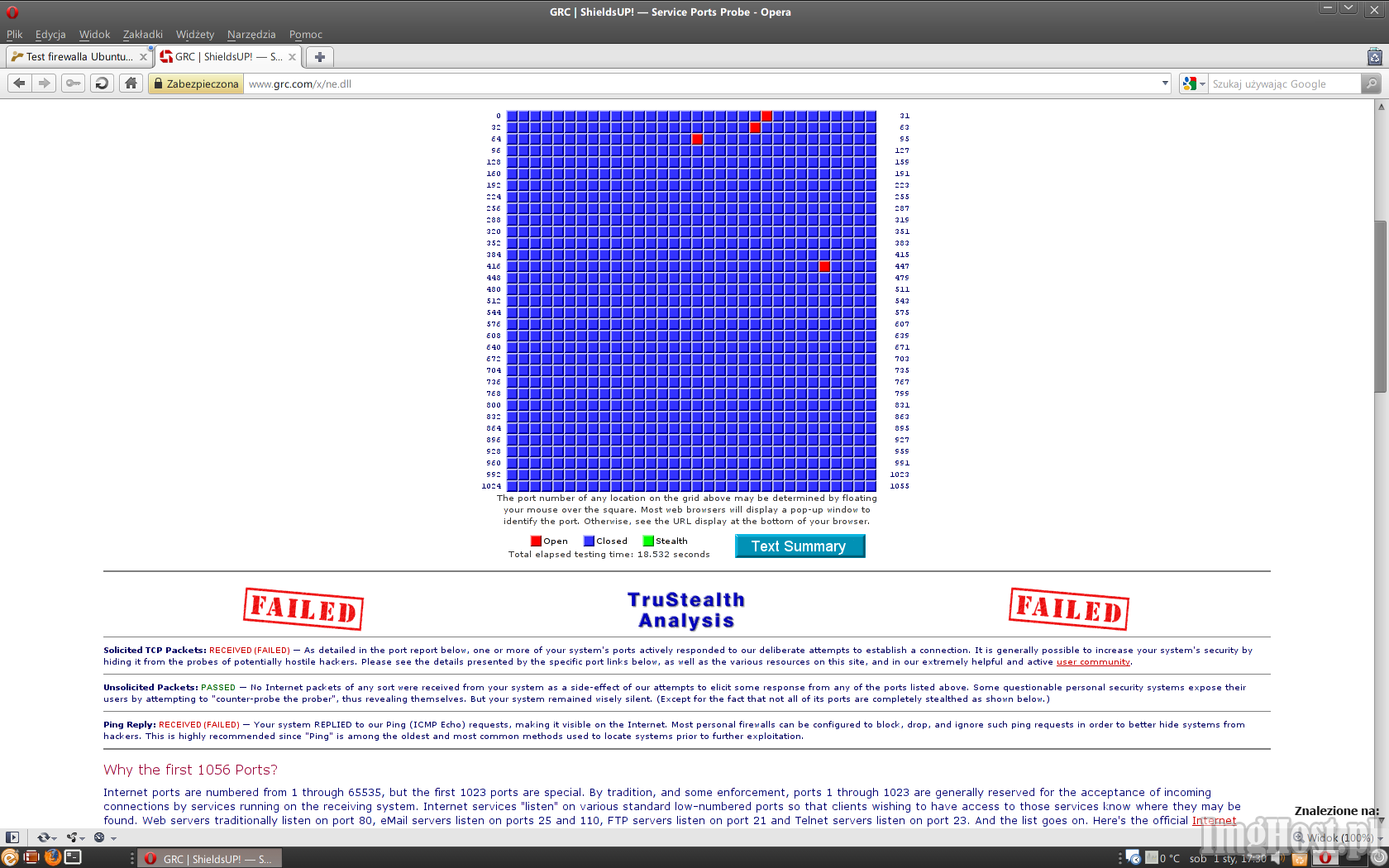The width and height of the screenshot is (1389, 868).
Task: Click the red film-strip taskbar launcher
Action: (31, 857)
